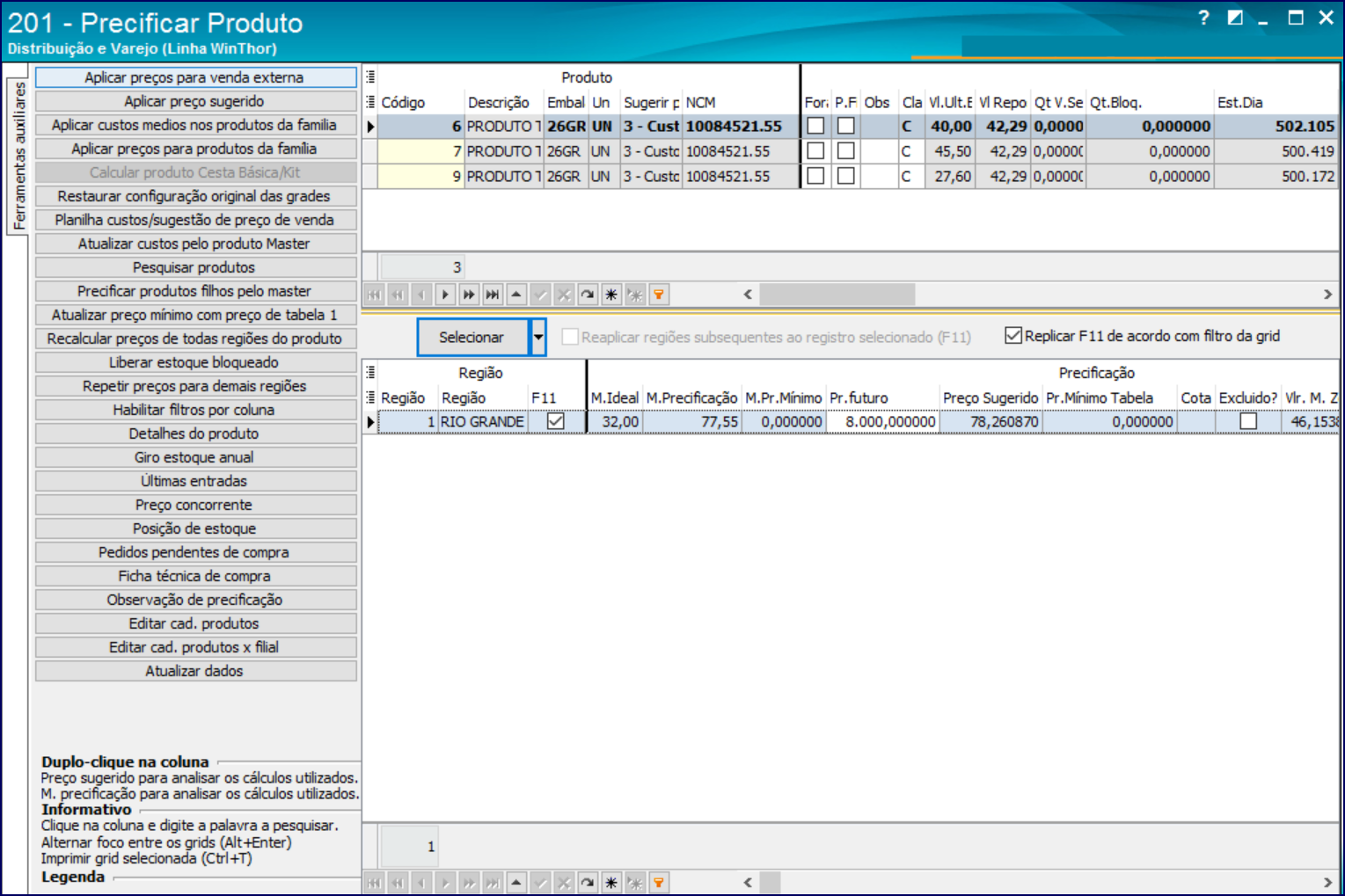Click edit-record triangle in Produto grid navigator
Viewport: 1345px width, 896px height.
516,295
